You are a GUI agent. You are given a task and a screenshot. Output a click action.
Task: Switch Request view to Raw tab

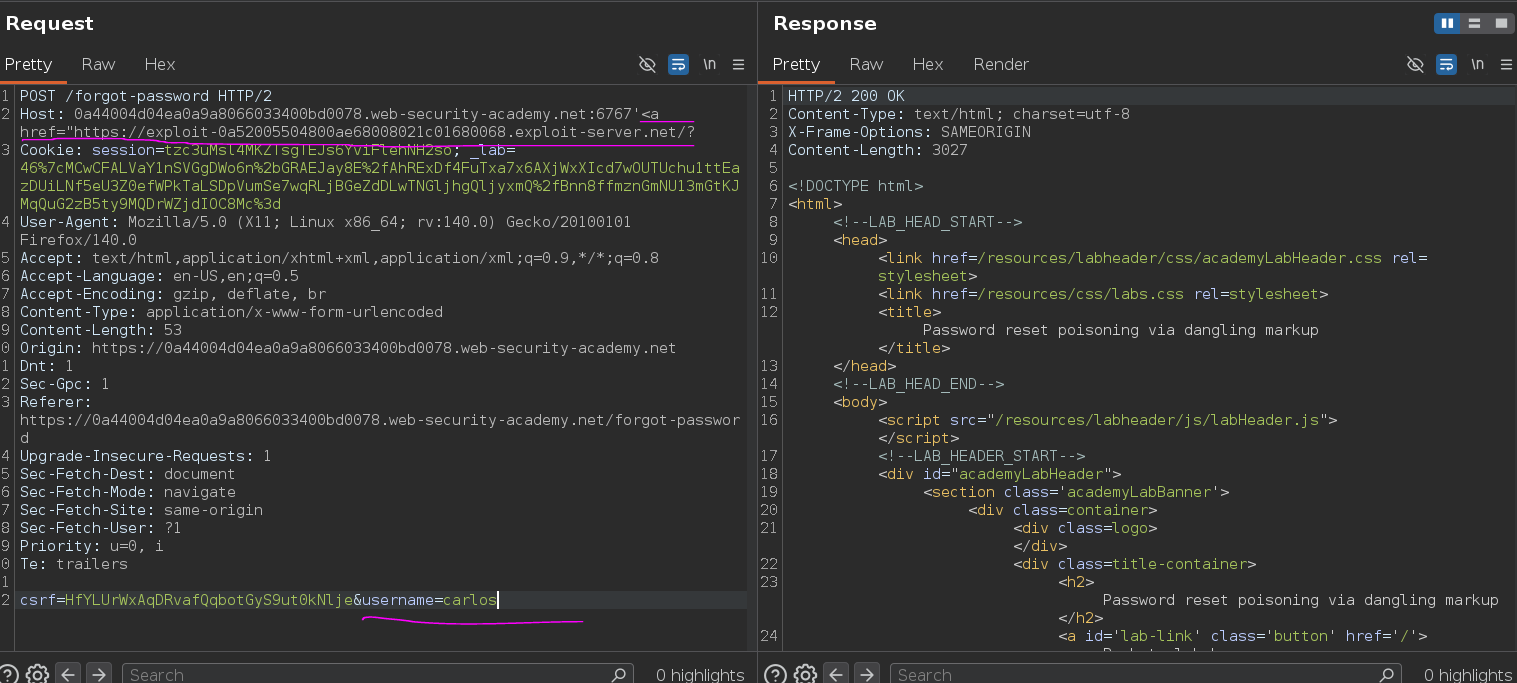[98, 64]
